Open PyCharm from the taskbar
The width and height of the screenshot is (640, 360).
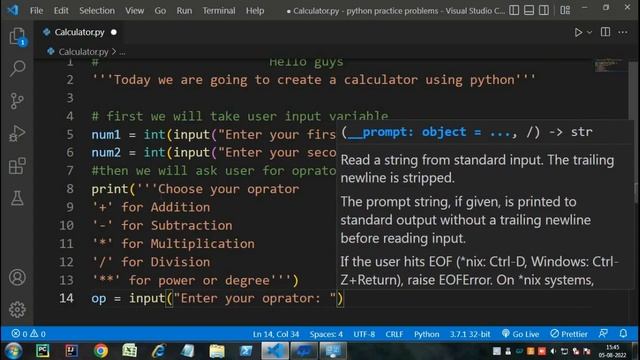pyautogui.click(x=42, y=351)
